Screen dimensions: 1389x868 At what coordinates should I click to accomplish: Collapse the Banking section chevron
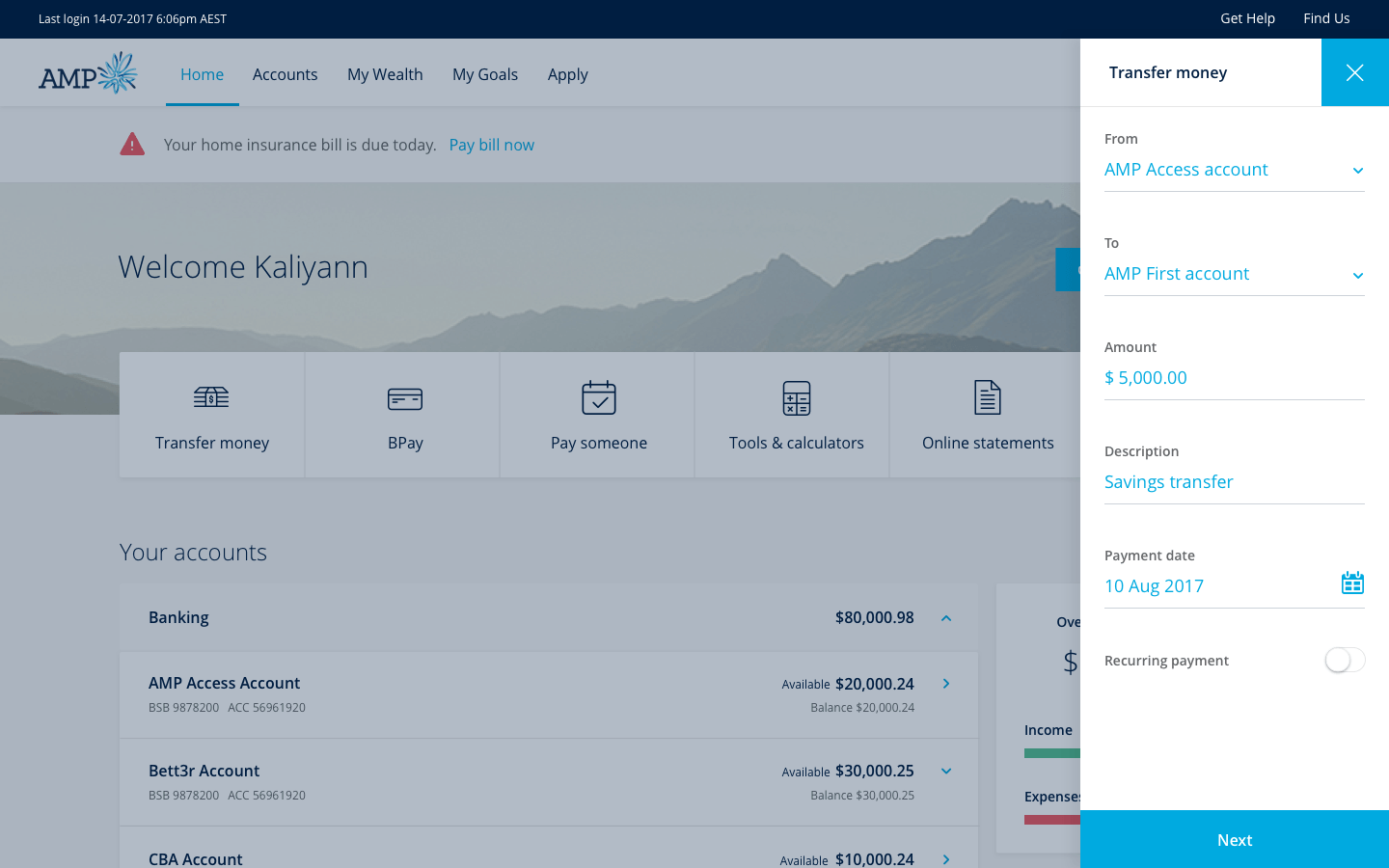[946, 618]
